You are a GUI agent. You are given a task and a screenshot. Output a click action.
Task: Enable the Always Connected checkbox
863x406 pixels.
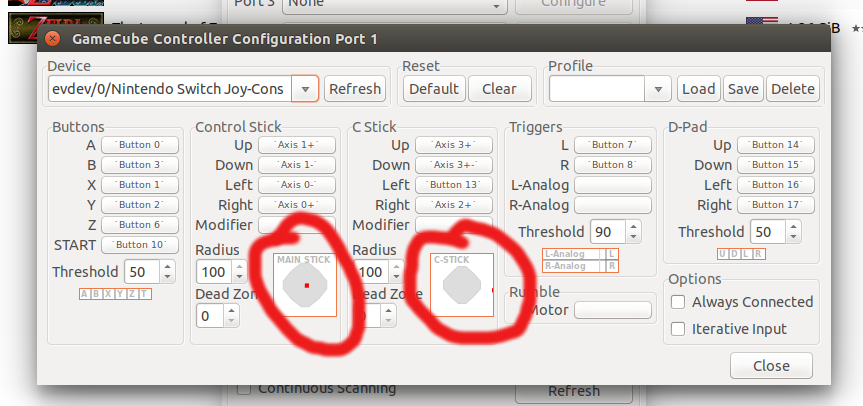[678, 302]
